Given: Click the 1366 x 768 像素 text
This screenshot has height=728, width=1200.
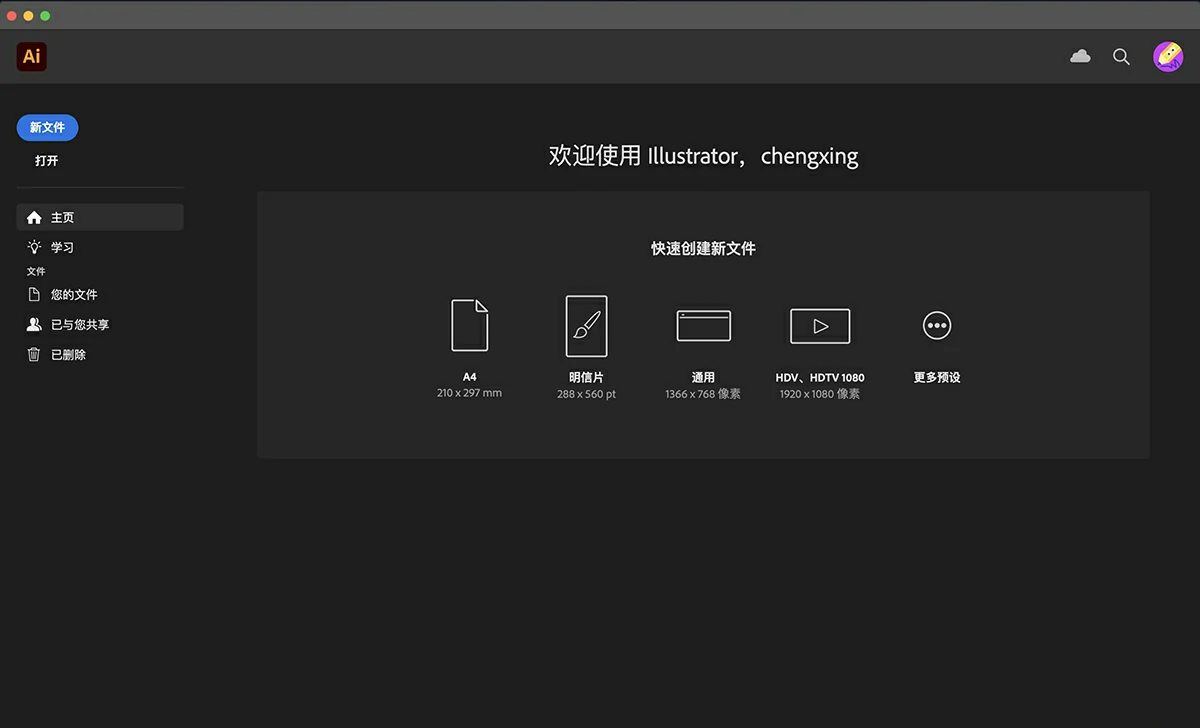Looking at the screenshot, I should [703, 394].
